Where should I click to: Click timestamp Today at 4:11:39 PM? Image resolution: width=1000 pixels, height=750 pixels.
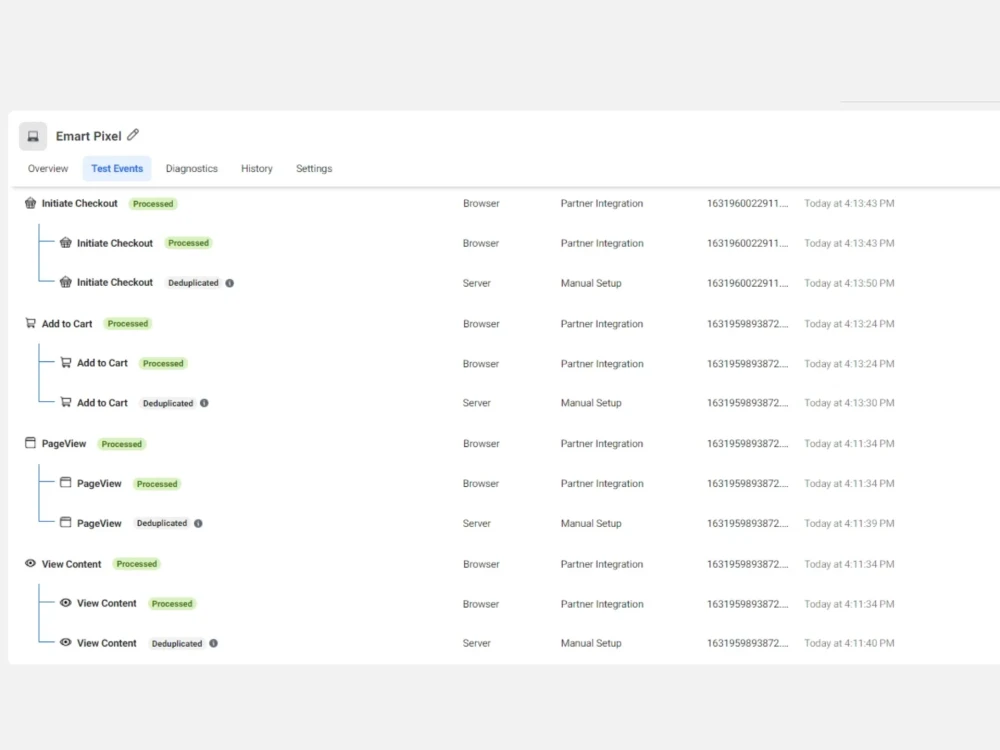click(849, 524)
